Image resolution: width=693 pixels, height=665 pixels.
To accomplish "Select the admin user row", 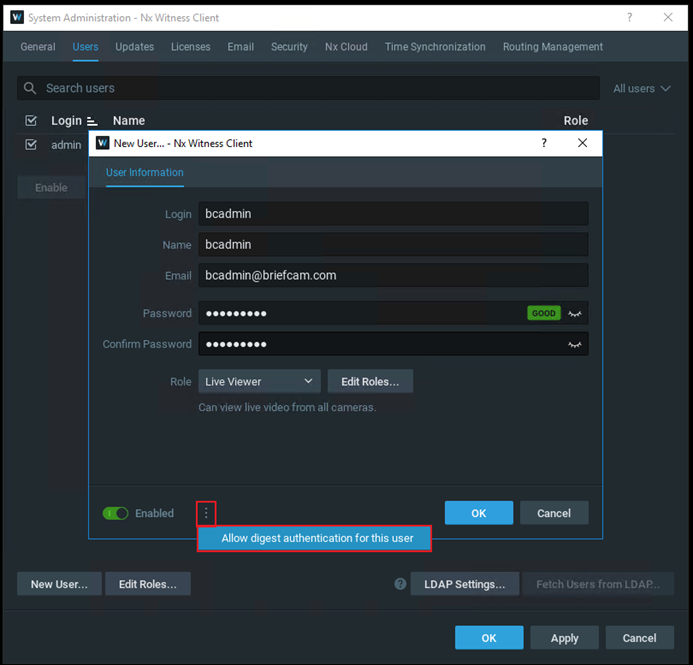I will coord(53,145).
